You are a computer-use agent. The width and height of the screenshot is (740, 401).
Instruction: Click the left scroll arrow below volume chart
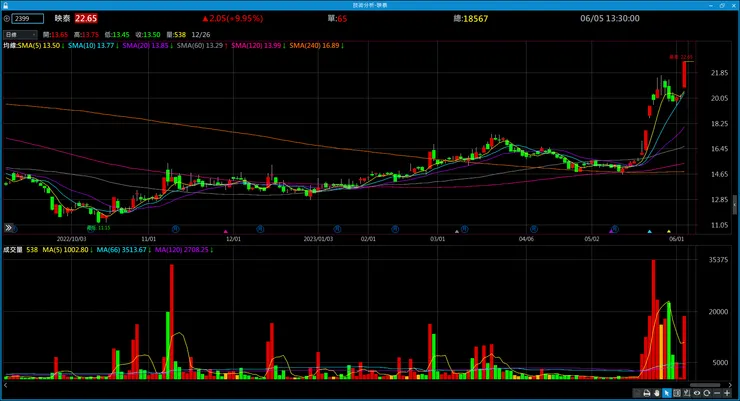6,385
